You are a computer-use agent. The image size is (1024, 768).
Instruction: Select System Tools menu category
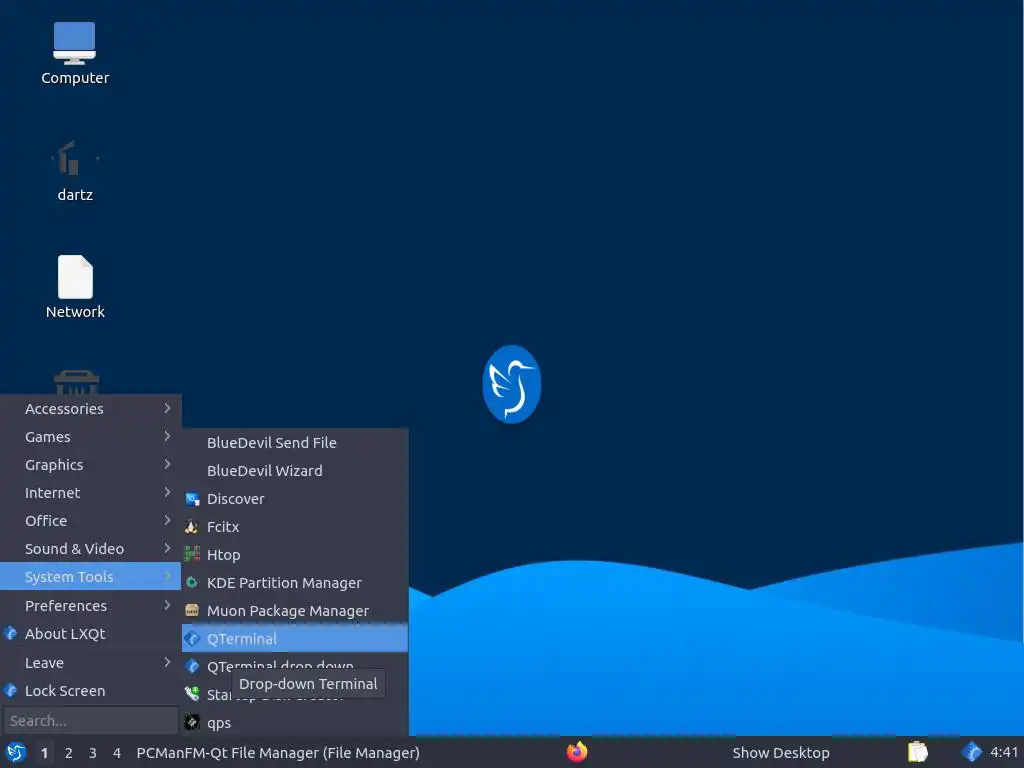pyautogui.click(x=90, y=576)
